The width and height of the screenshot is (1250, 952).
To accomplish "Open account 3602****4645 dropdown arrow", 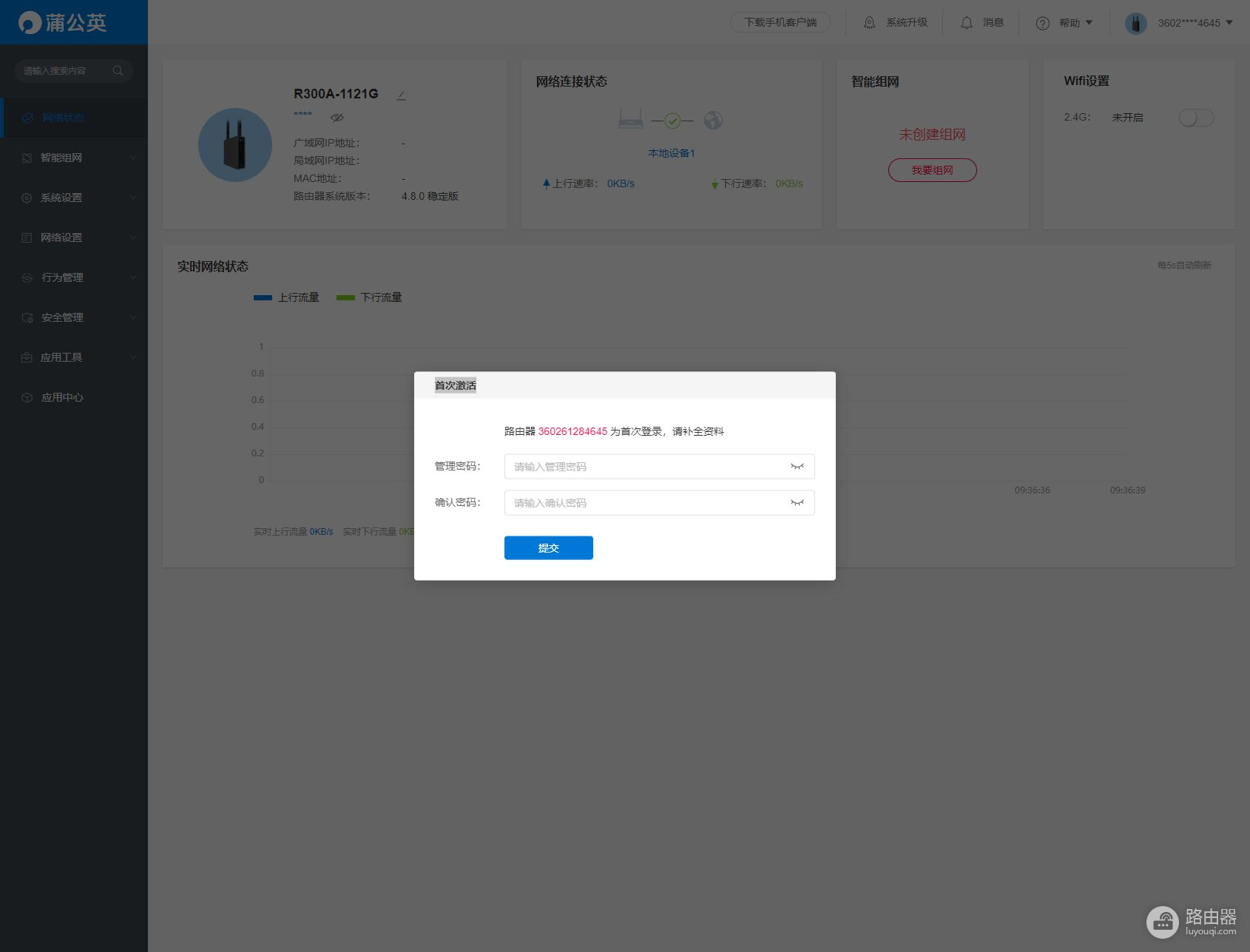I will (x=1229, y=23).
